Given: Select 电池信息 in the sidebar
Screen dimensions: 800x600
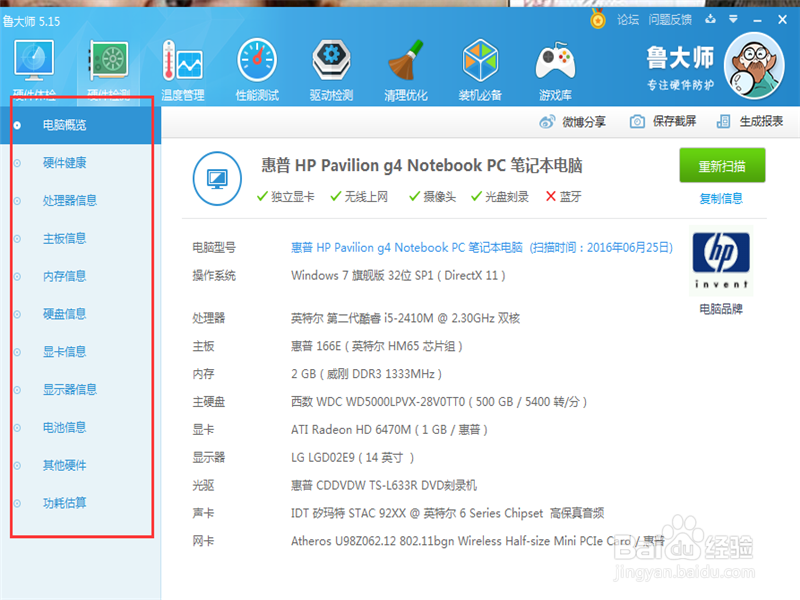Looking at the screenshot, I should click(64, 427).
